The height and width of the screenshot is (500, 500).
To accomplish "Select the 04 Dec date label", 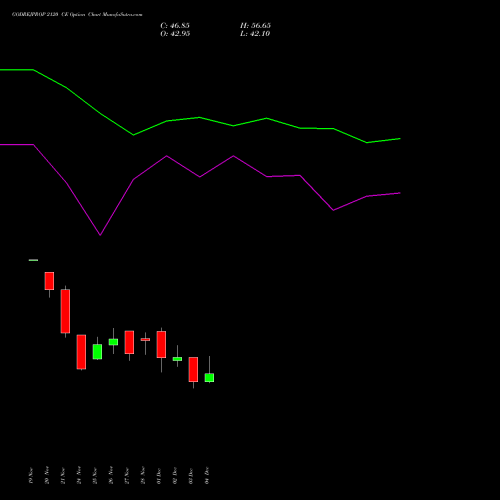I will click(207, 476).
